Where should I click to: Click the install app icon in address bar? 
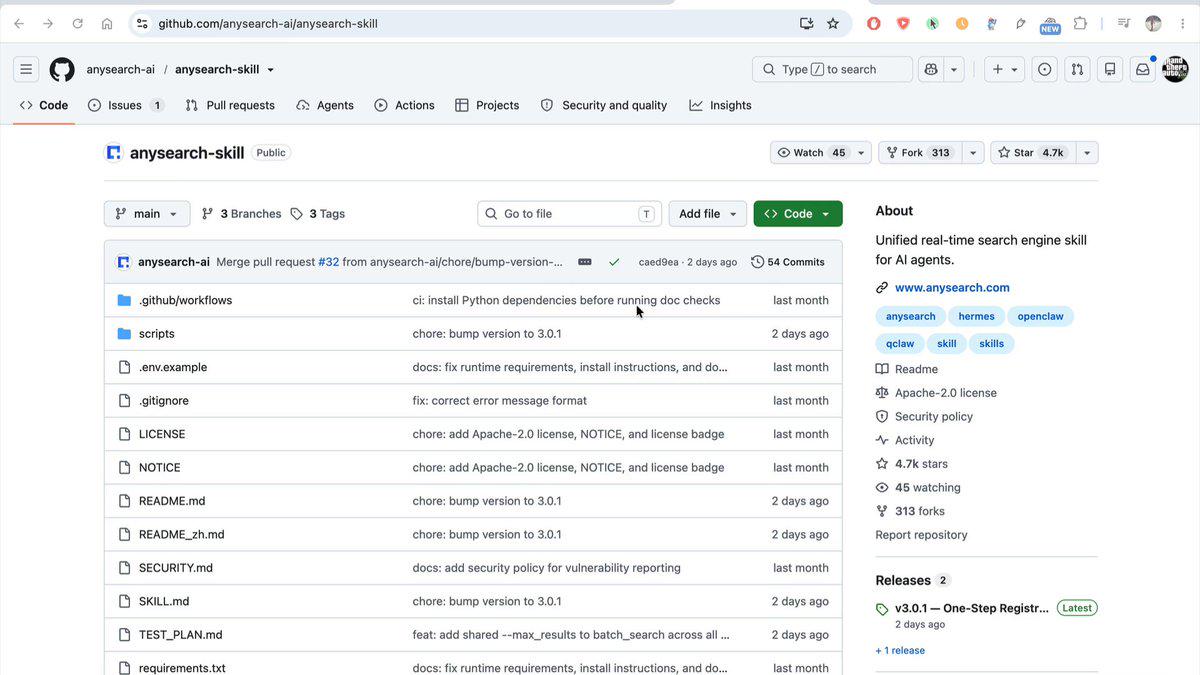pyautogui.click(x=806, y=23)
